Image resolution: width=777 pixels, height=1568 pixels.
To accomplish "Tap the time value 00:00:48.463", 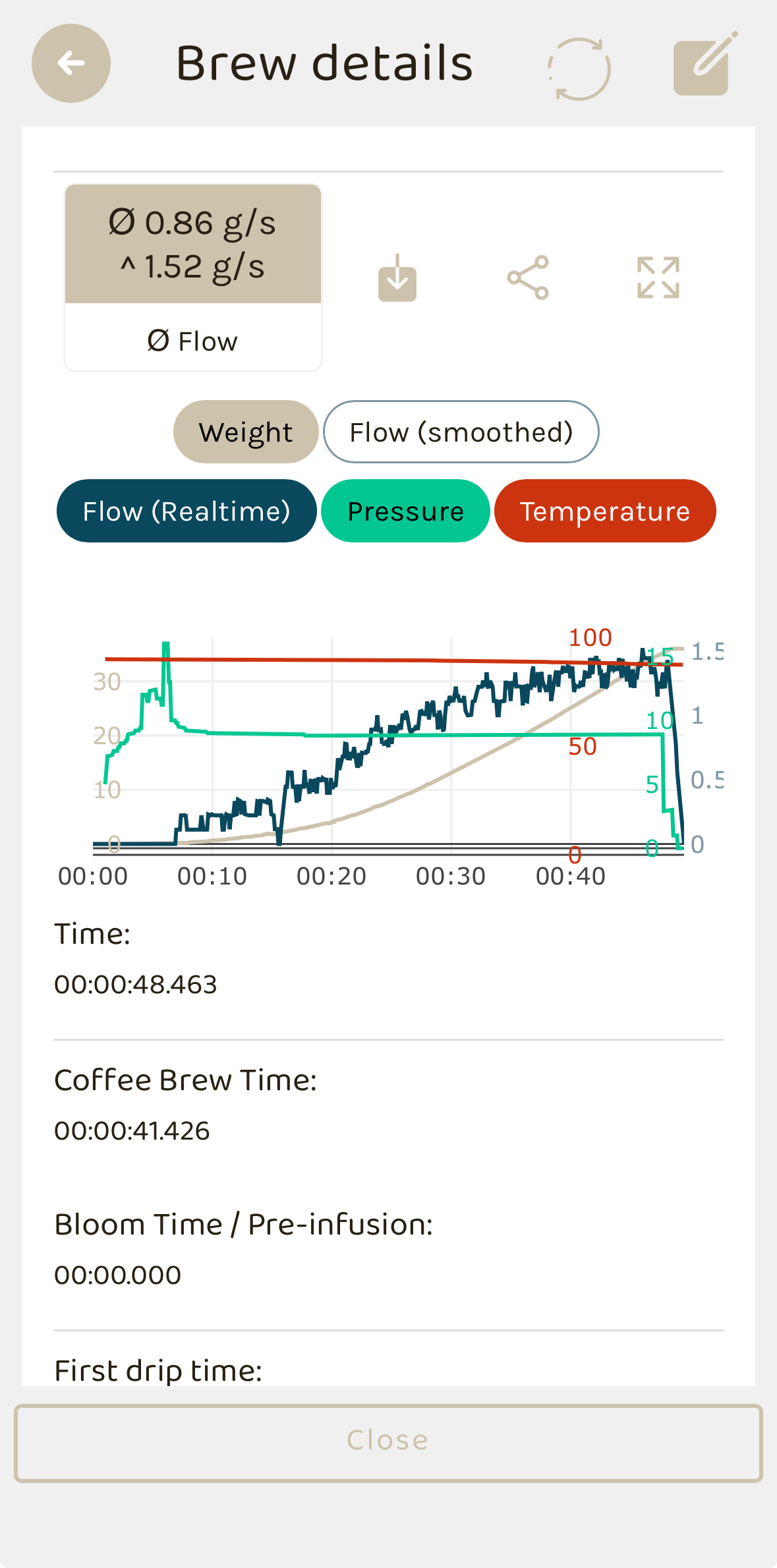I will [x=136, y=985].
